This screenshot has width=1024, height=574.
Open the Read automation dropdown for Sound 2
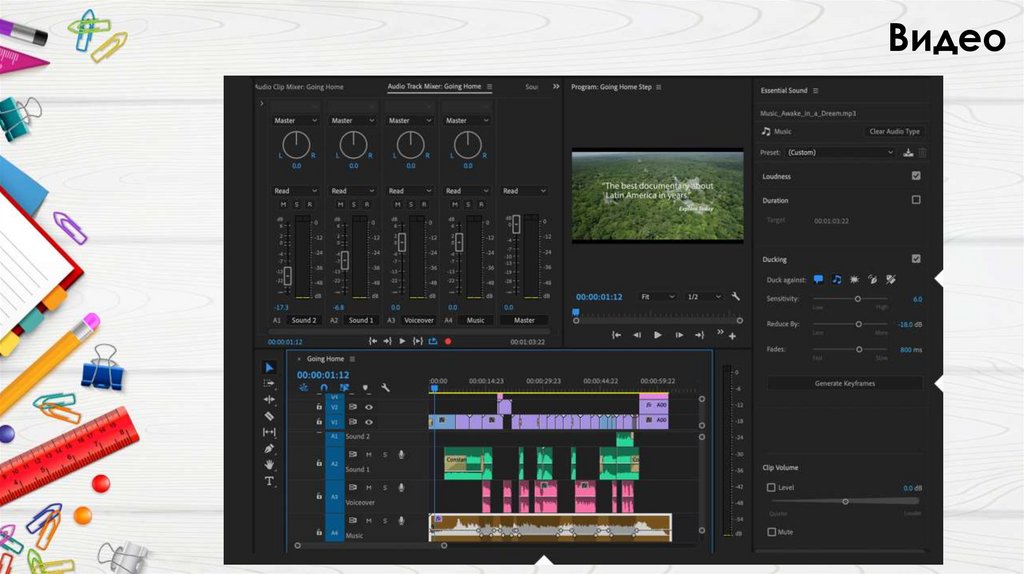295,191
